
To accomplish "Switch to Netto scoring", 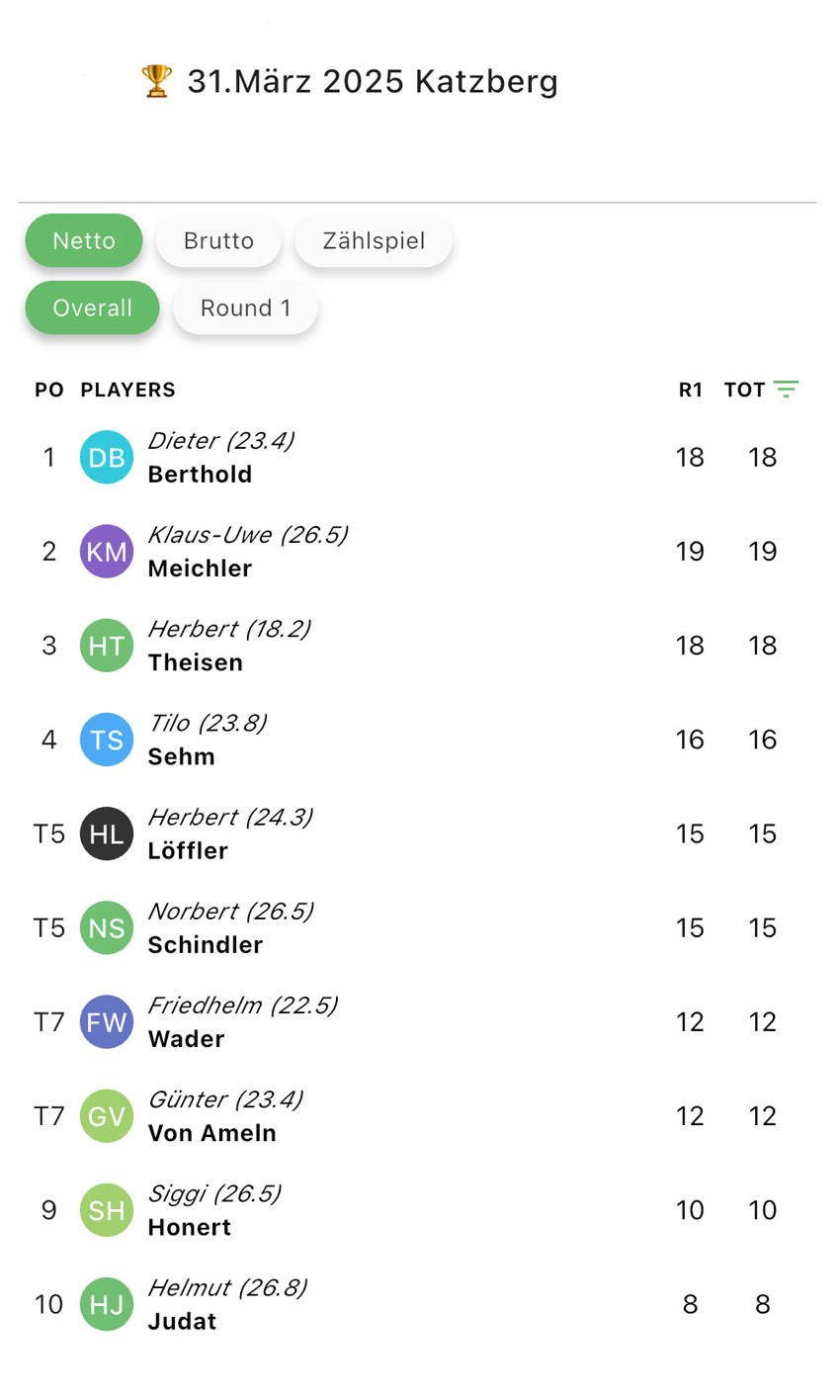I will 84,240.
